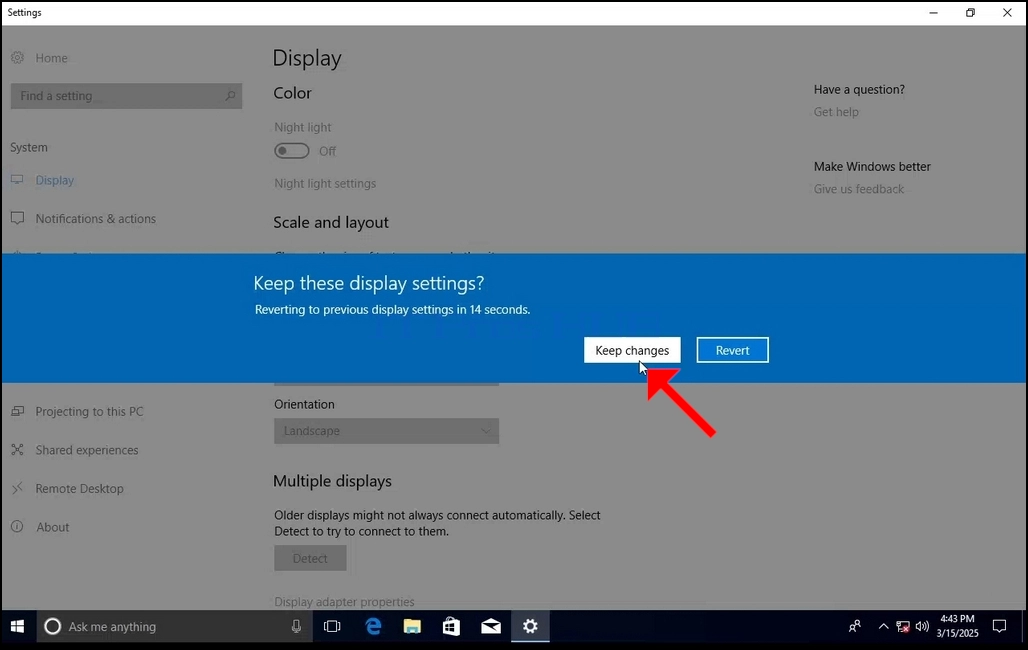Open Microsoft Edge from the taskbar
This screenshot has width=1028, height=650.
[x=373, y=626]
